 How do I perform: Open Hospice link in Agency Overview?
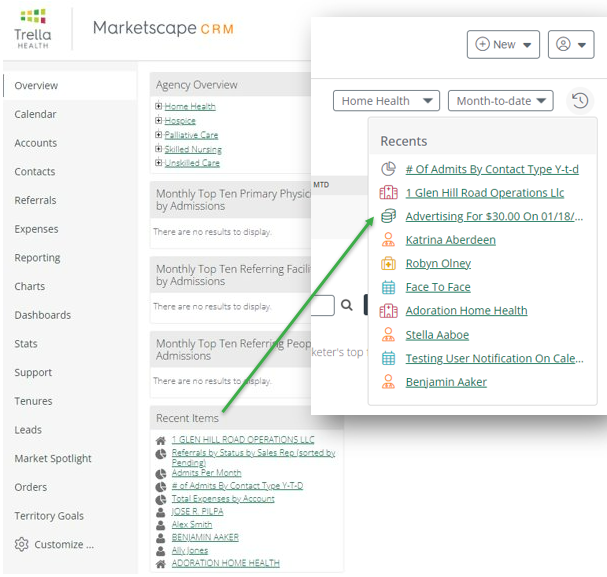[180, 121]
